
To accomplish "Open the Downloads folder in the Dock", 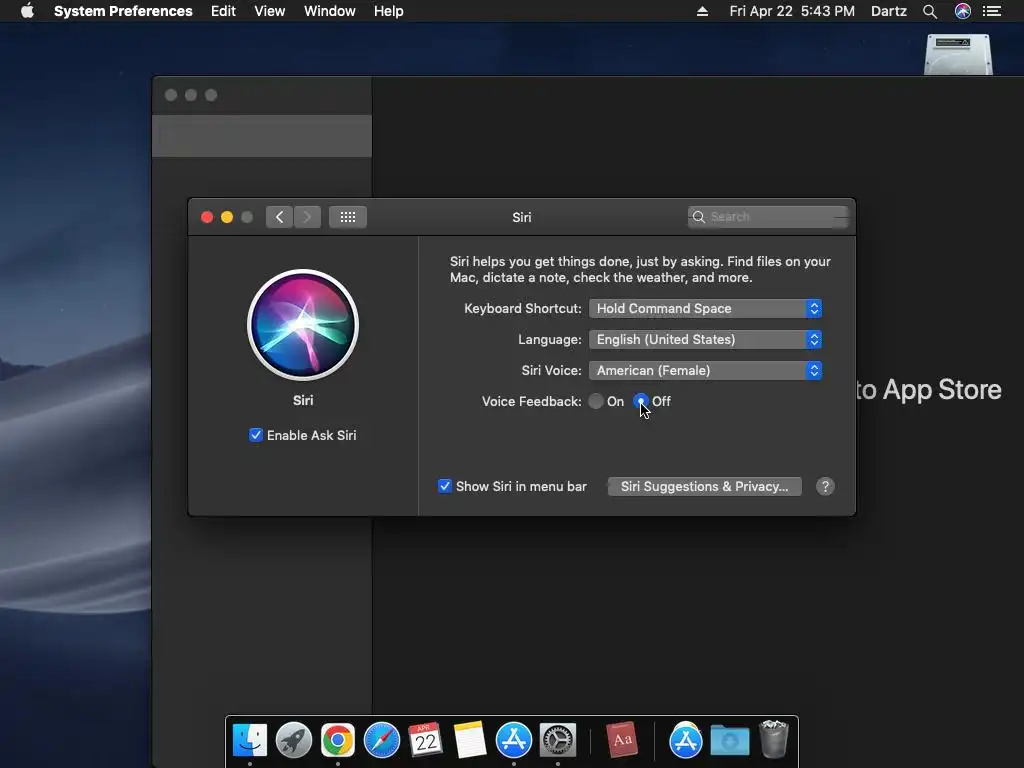I will pos(729,741).
